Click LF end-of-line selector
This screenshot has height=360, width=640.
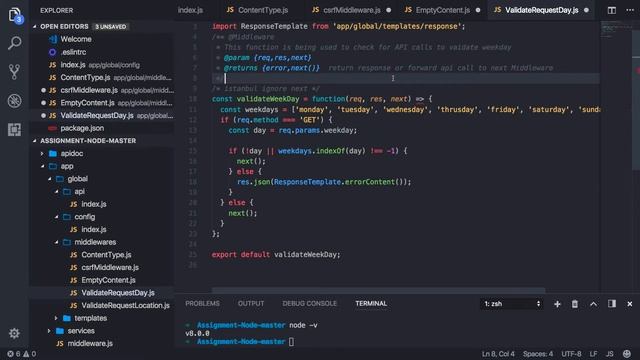(x=593, y=354)
